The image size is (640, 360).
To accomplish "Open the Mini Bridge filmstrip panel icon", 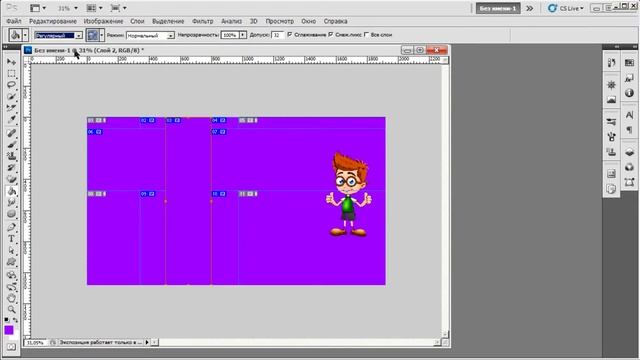I will 629,63.
